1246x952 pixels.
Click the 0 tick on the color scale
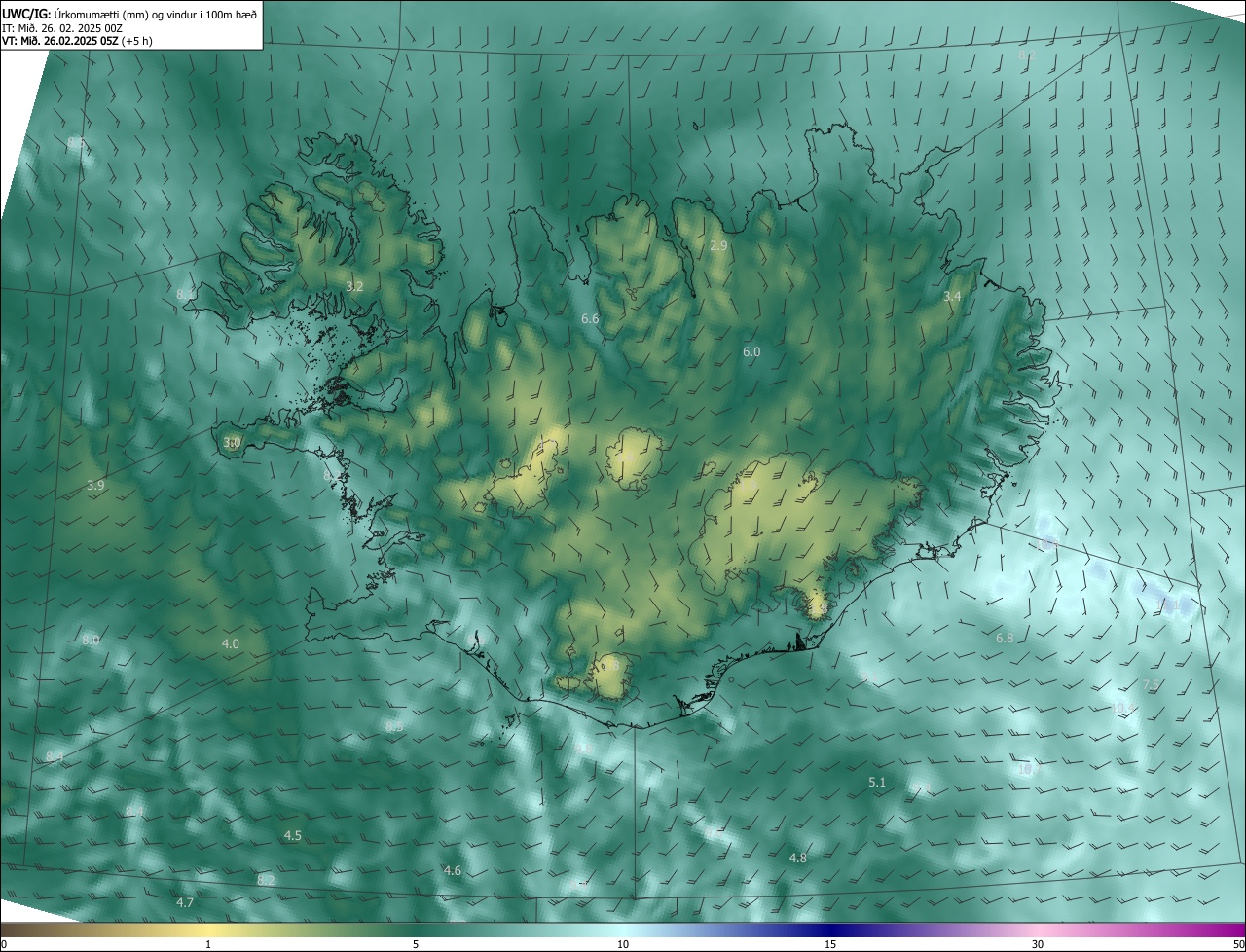point(4,945)
